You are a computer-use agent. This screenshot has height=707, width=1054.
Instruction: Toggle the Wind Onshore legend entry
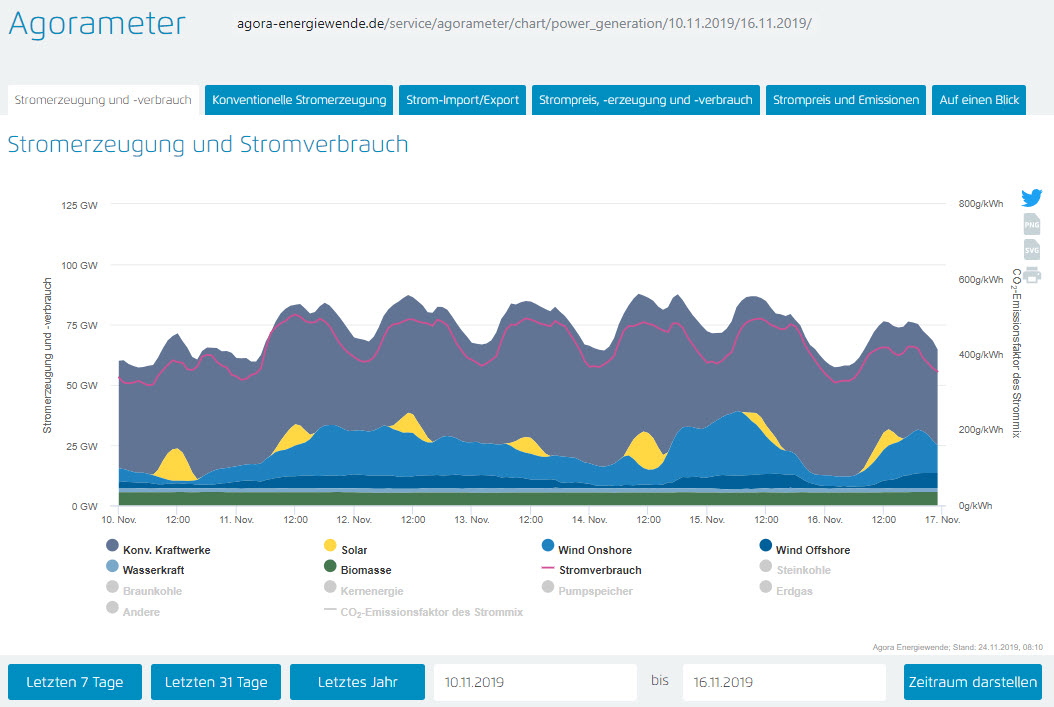tap(593, 550)
